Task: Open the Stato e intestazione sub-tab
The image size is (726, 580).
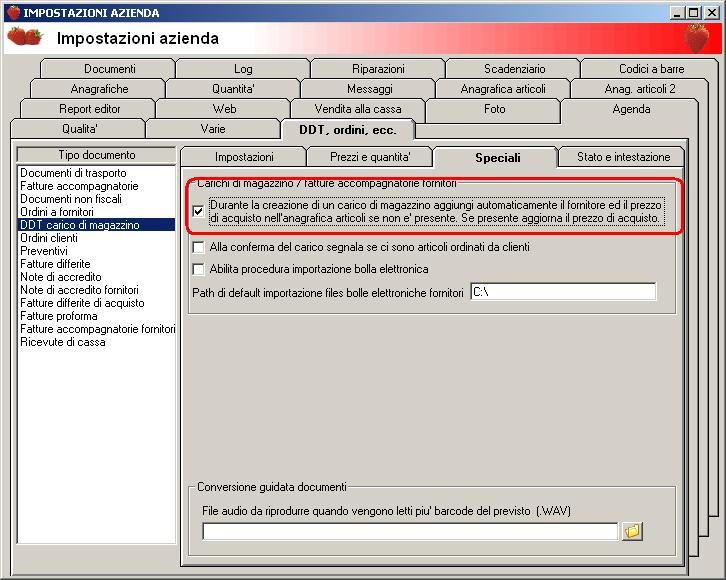Action: coord(623,157)
